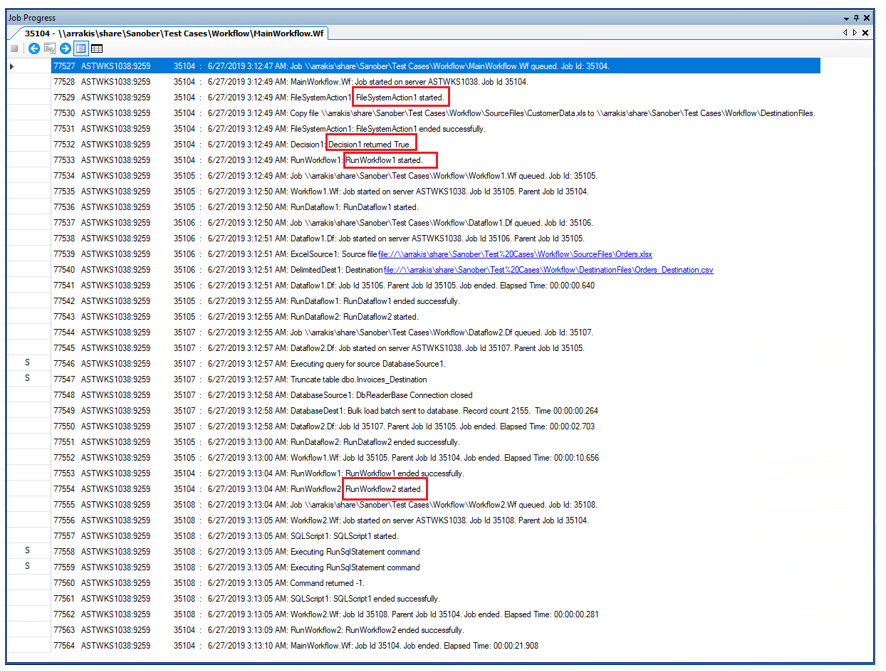Click the row indicator arrow for 77527
The width and height of the screenshot is (886, 671).
point(12,66)
